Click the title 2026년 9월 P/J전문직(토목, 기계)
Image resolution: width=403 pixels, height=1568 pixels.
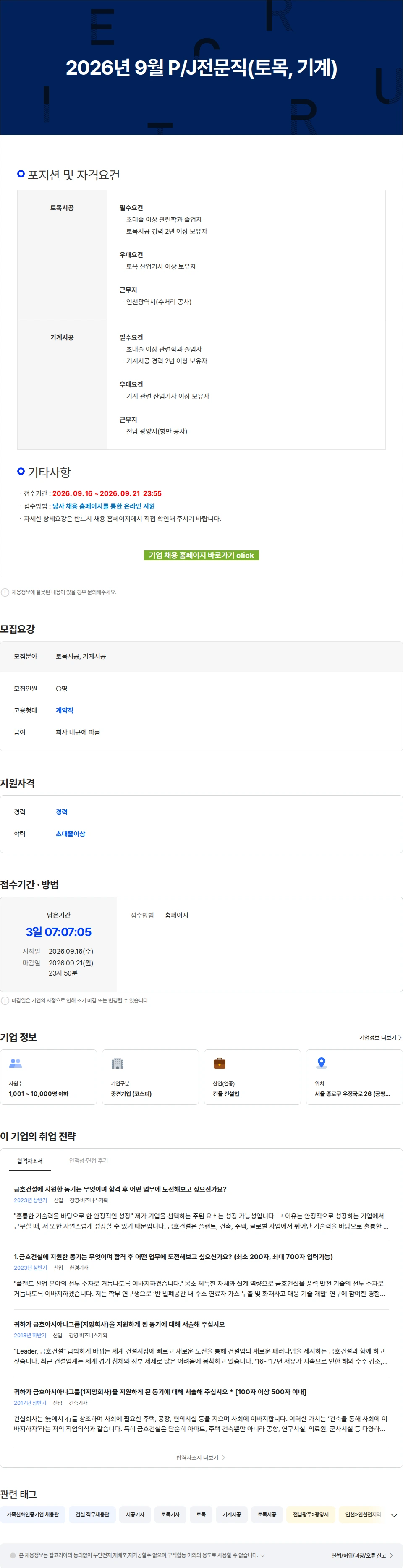201,68
